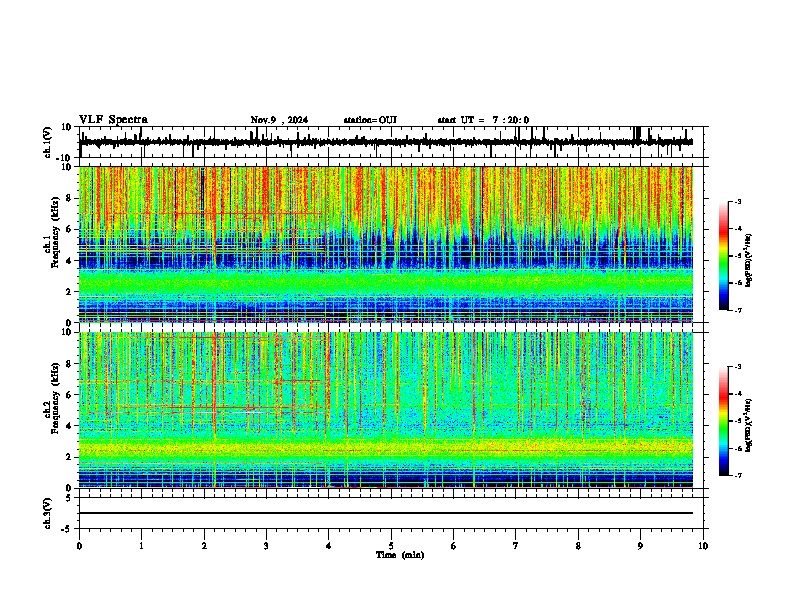The image size is (792, 612).
Task: Click the "Time (min)" x-axis label
Action: (x=400, y=555)
